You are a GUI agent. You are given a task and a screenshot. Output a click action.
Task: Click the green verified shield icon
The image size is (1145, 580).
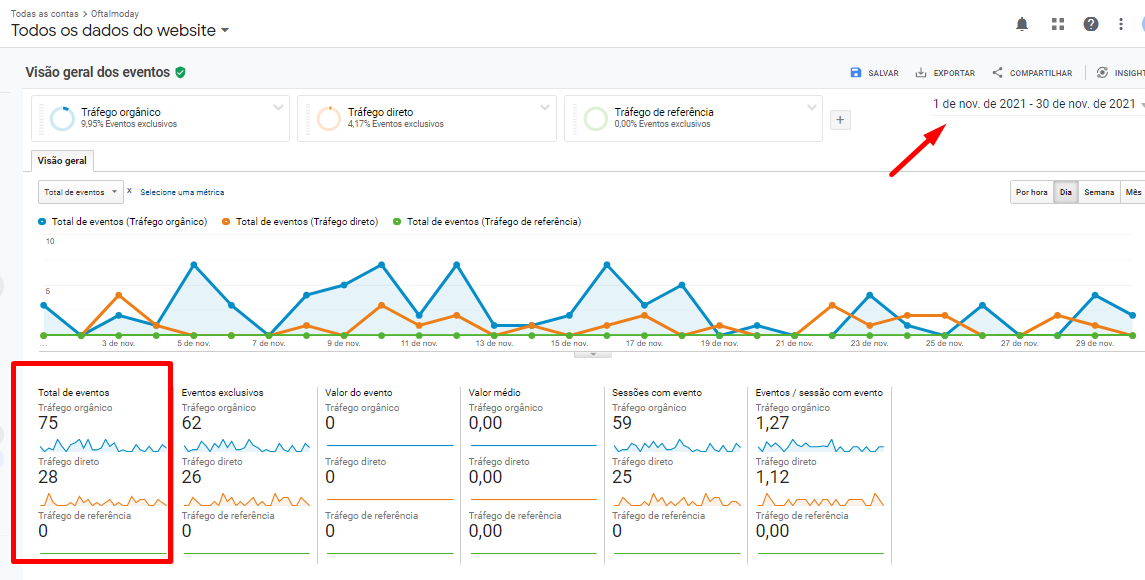pos(180,72)
